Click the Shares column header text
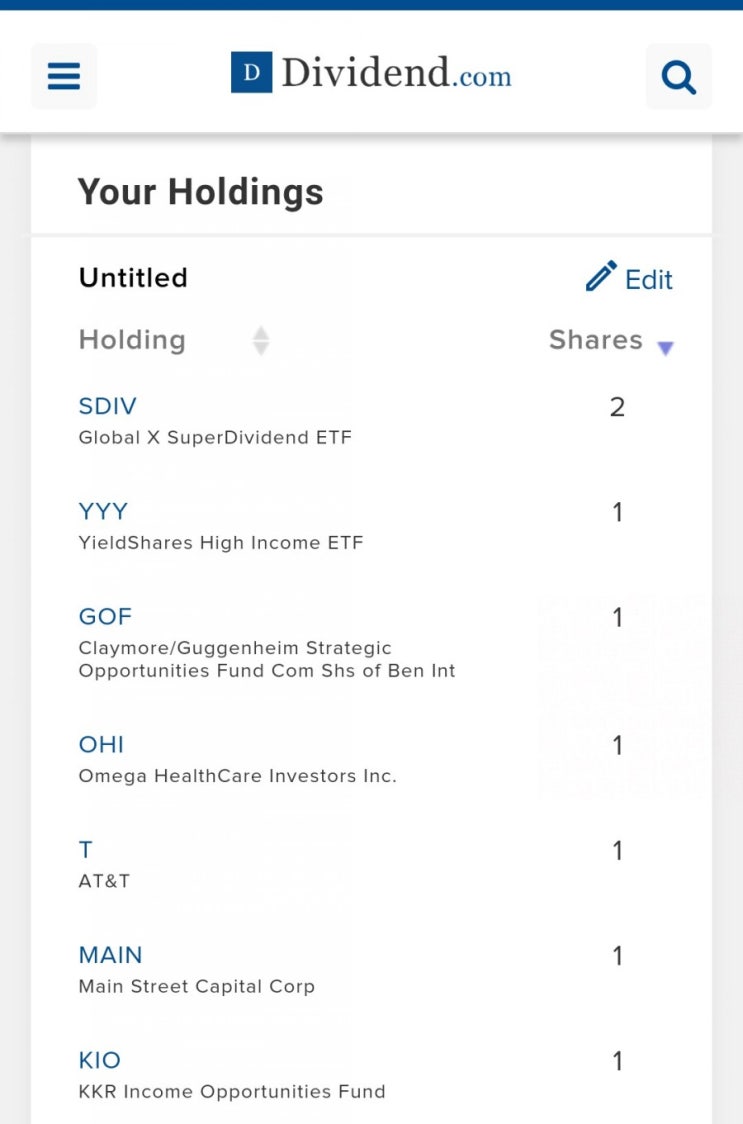This screenshot has height=1124, width=743. [x=595, y=340]
